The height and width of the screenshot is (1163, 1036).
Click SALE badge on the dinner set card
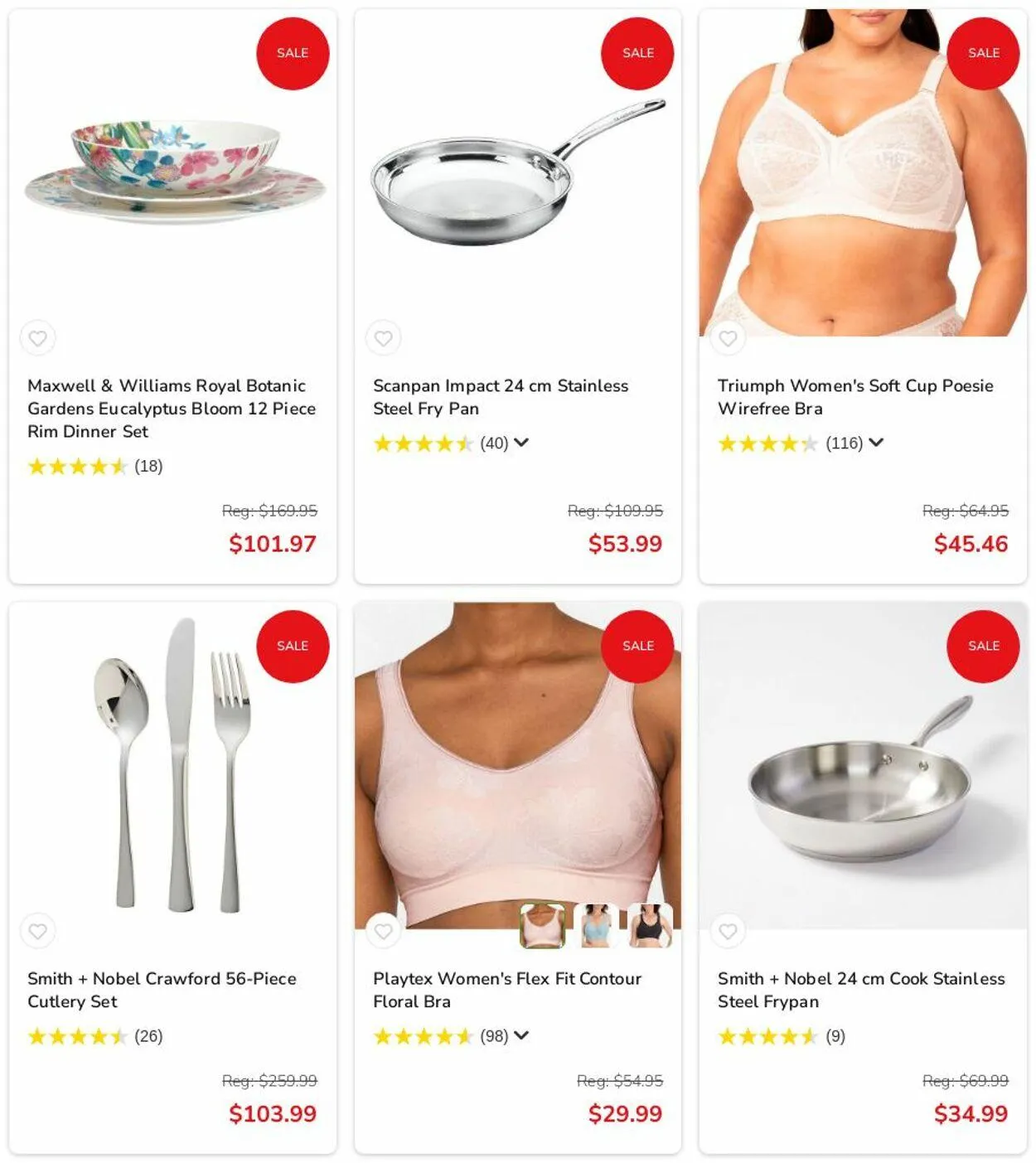293,53
